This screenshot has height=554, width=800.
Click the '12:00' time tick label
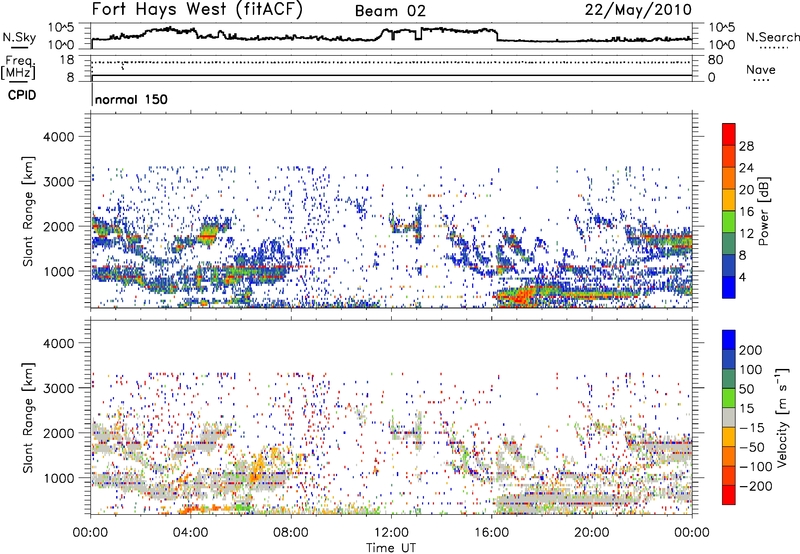click(x=391, y=533)
